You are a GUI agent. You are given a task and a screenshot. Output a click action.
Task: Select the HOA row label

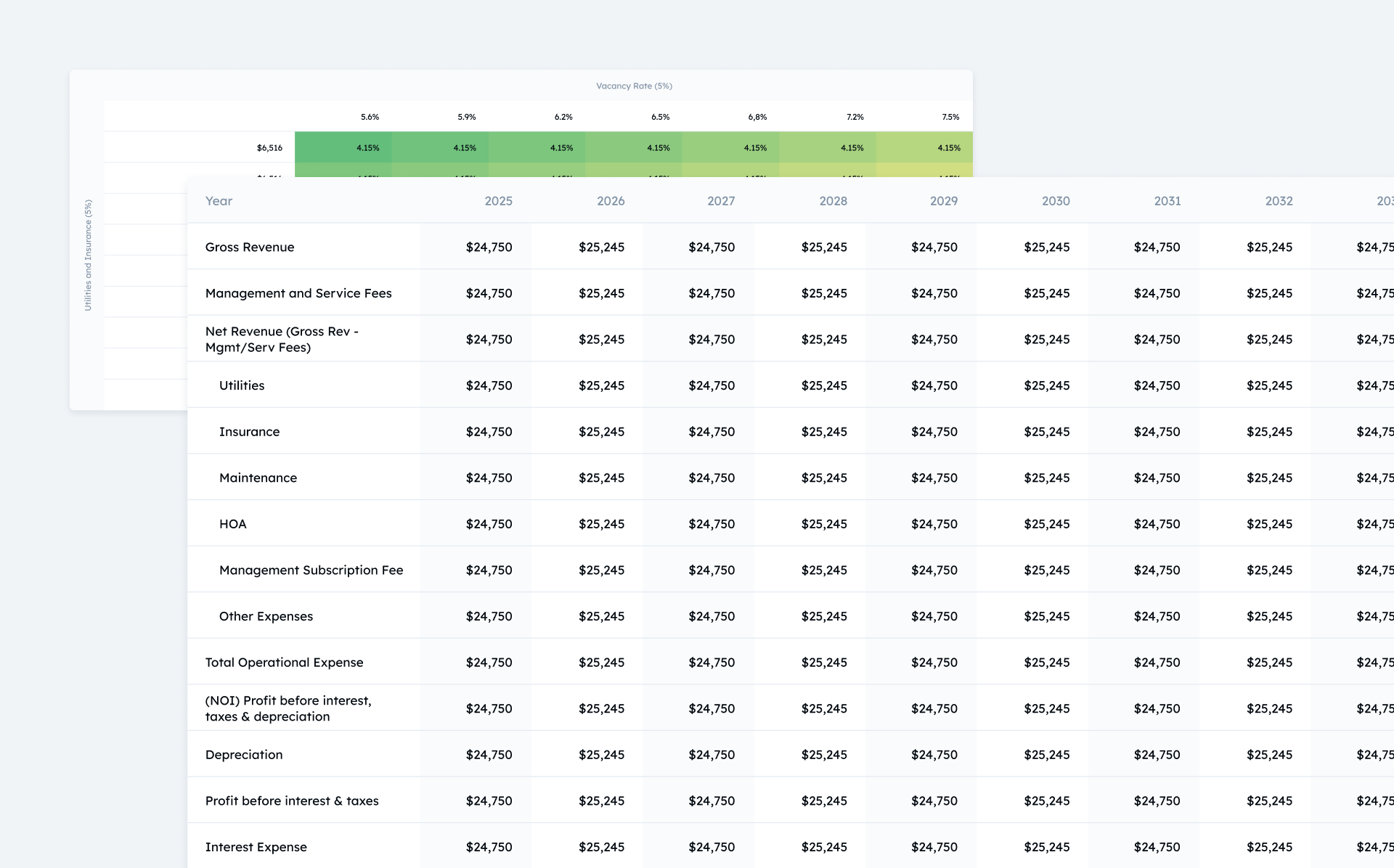tap(232, 524)
